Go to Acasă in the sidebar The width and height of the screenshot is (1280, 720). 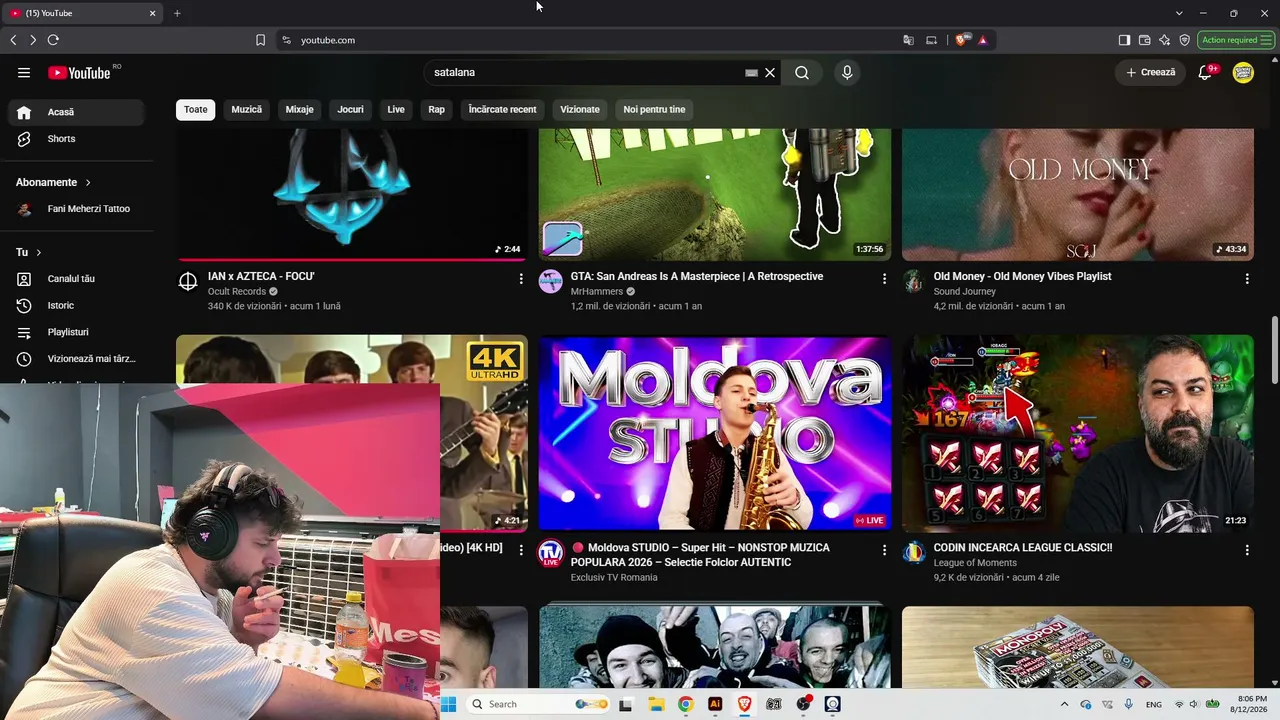coord(76,112)
